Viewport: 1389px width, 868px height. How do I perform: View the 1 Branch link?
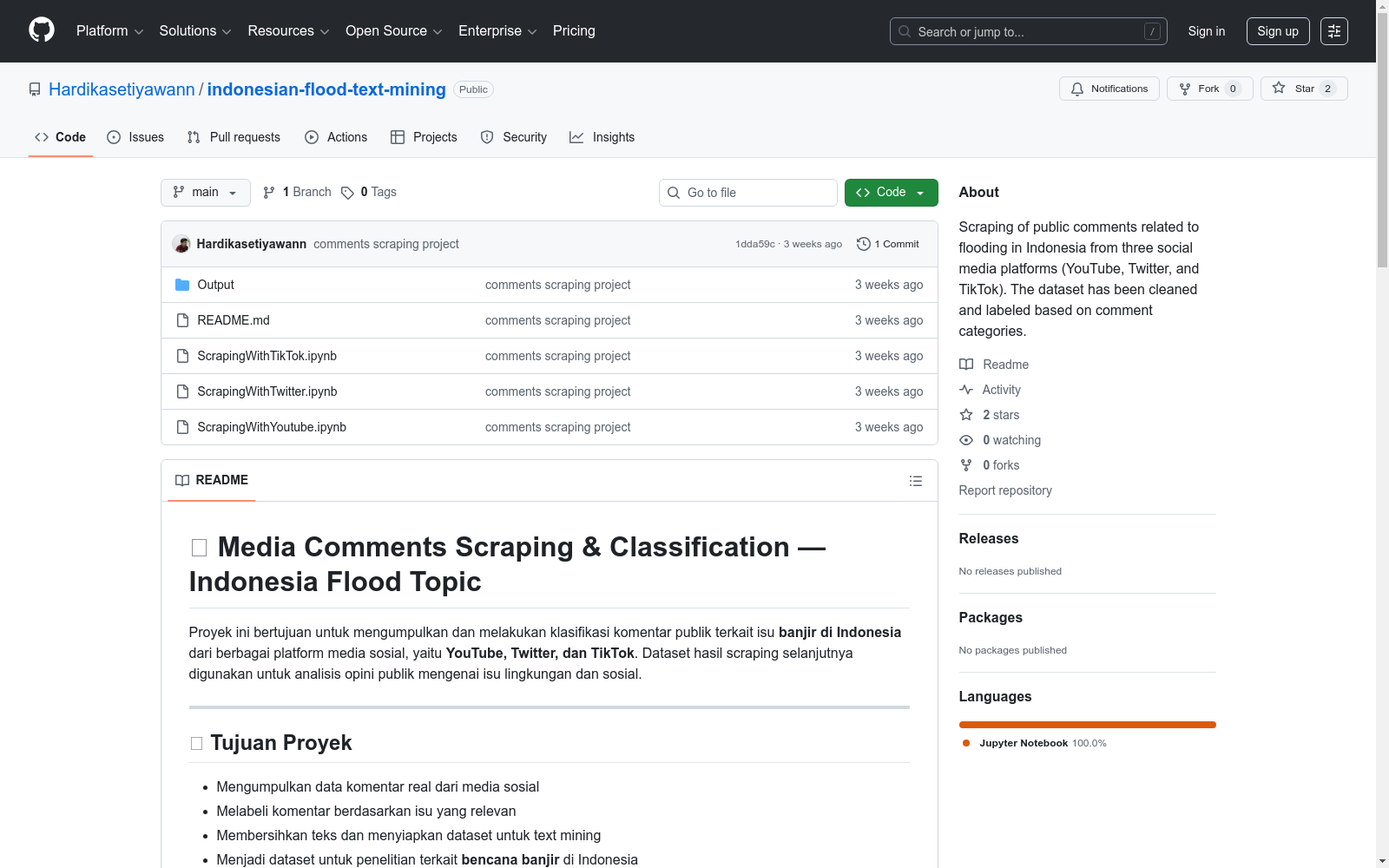297,193
